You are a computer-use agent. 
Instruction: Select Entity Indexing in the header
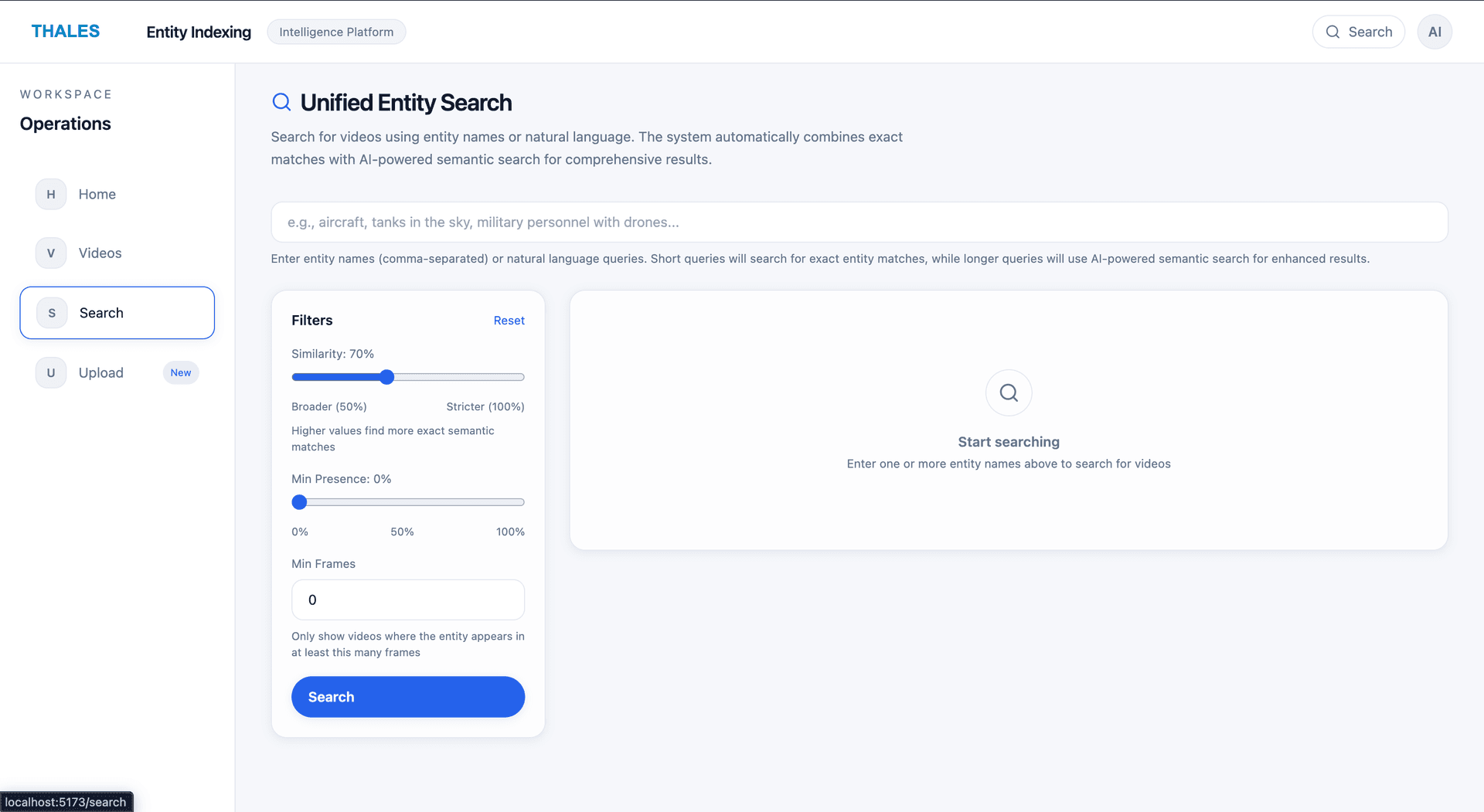(198, 32)
